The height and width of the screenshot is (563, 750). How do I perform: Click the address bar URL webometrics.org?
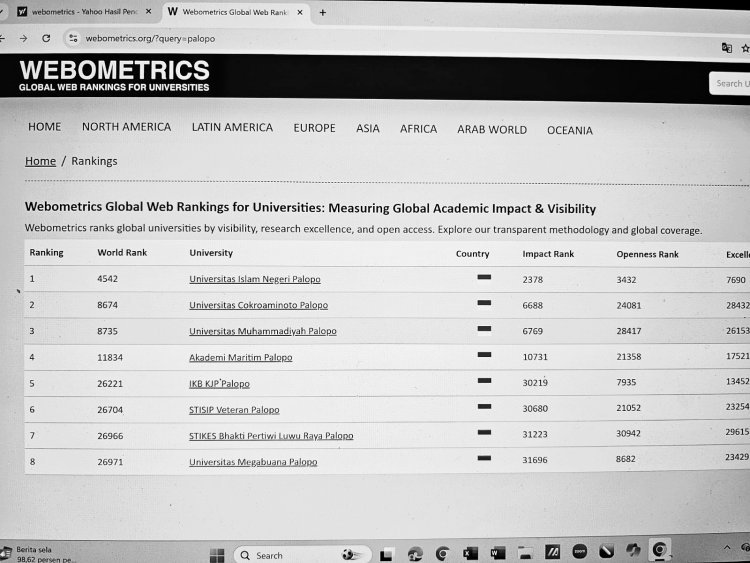(150, 39)
